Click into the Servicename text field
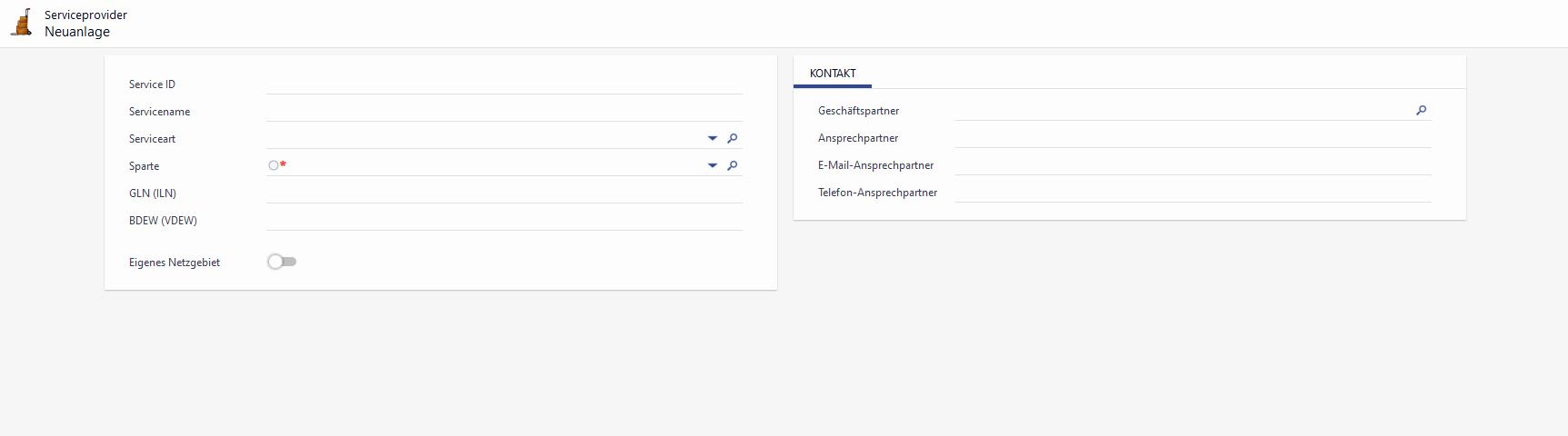The image size is (1568, 436). tap(504, 111)
